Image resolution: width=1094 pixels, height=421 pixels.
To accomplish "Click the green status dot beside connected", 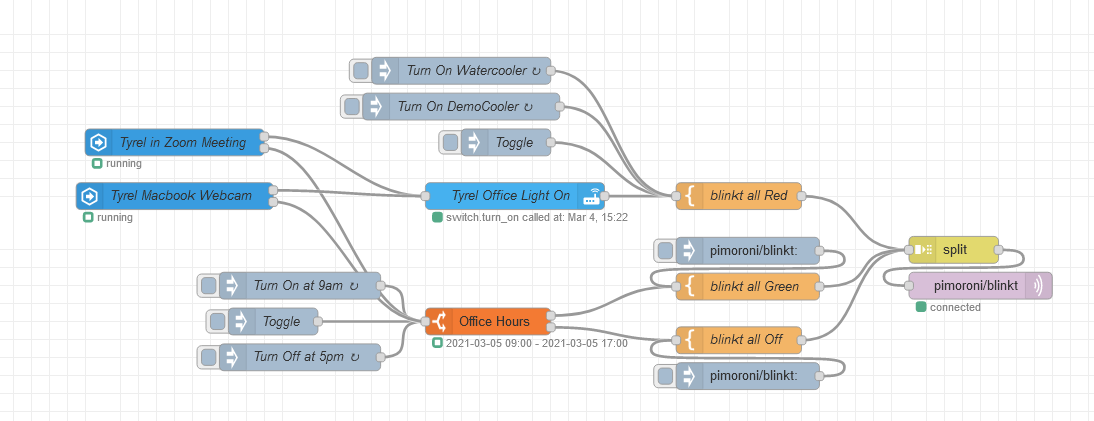I will [921, 308].
